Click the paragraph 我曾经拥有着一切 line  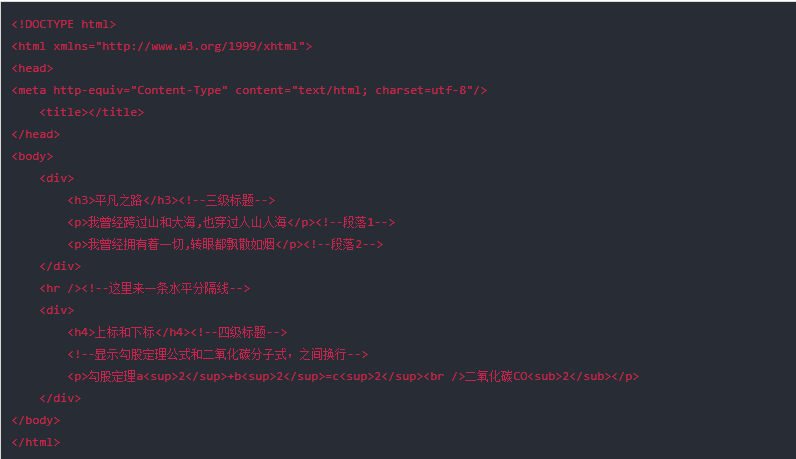point(225,244)
